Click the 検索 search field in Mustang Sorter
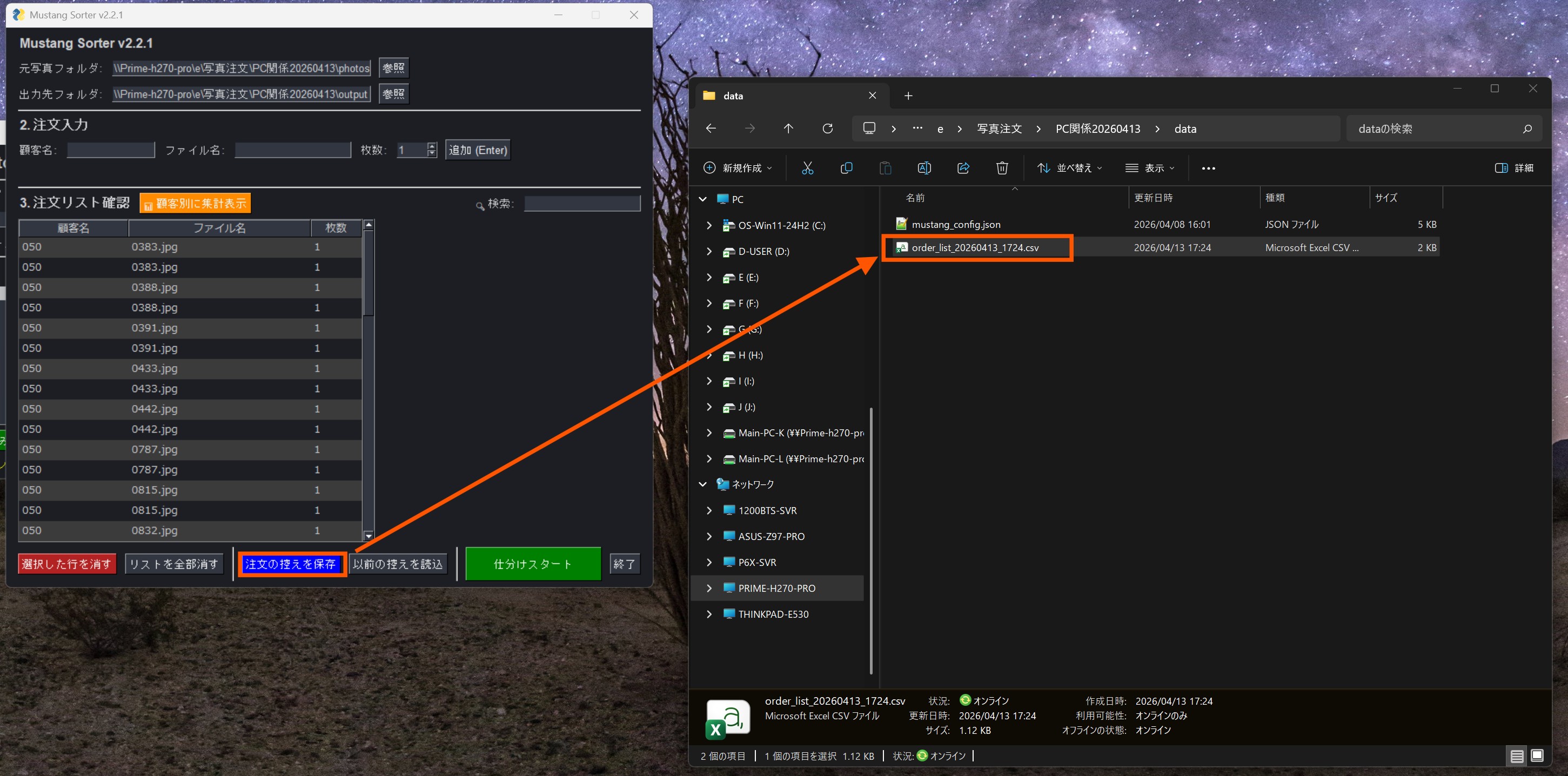 coord(582,203)
